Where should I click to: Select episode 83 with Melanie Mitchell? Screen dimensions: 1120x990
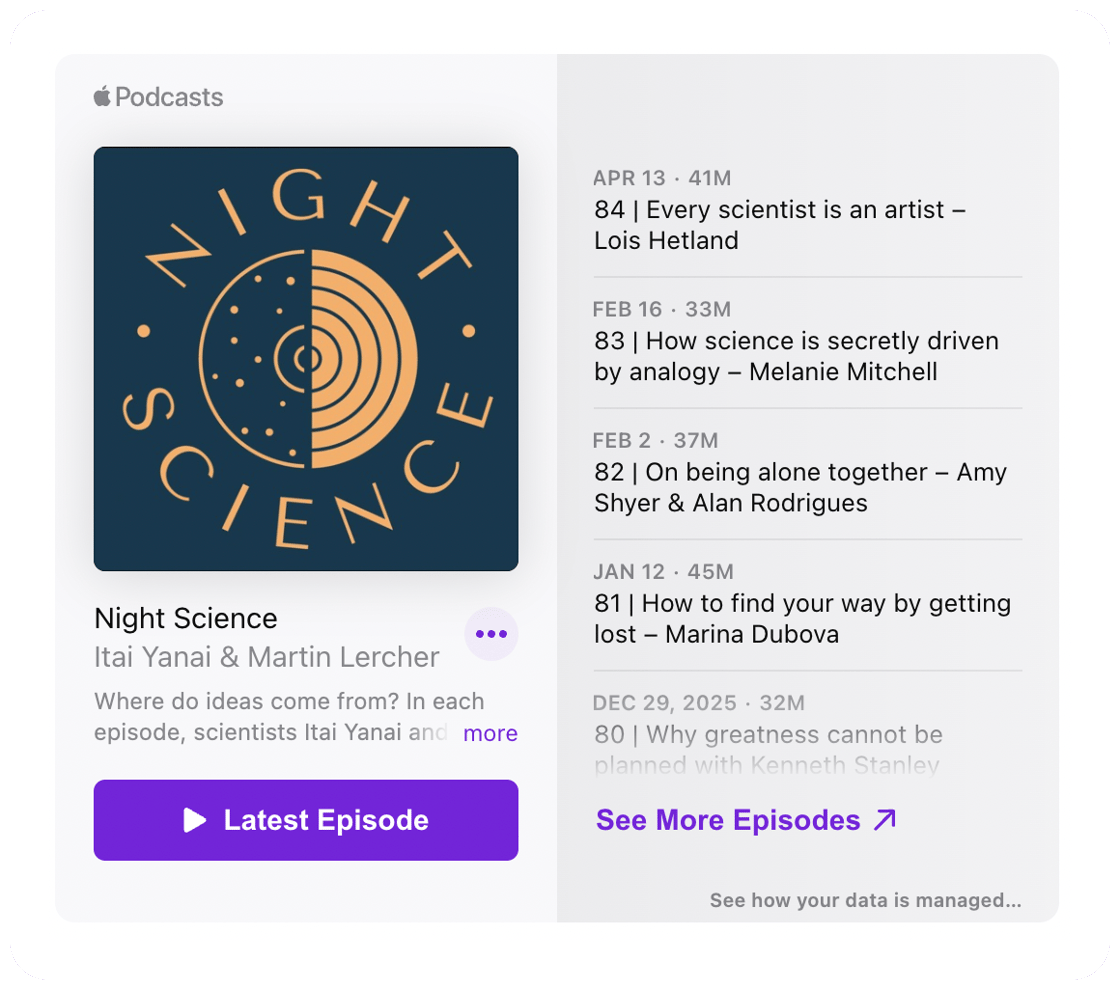pyautogui.click(x=807, y=341)
